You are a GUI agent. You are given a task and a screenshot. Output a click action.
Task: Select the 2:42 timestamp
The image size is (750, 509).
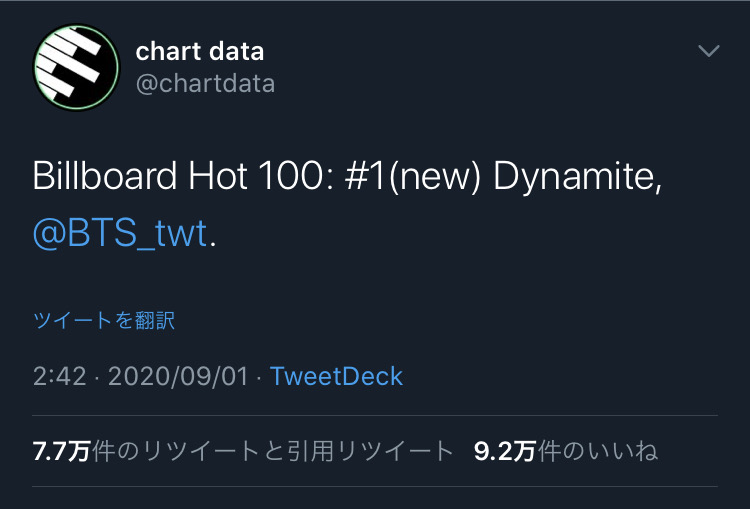point(60,376)
